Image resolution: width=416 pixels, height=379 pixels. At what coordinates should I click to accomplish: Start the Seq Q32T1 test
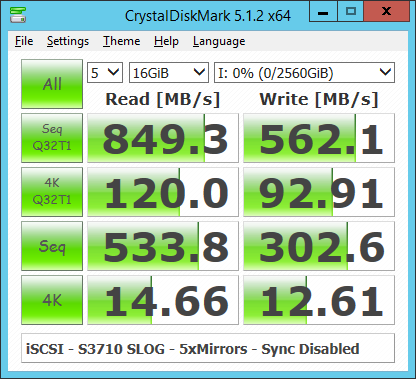[x=52, y=138]
